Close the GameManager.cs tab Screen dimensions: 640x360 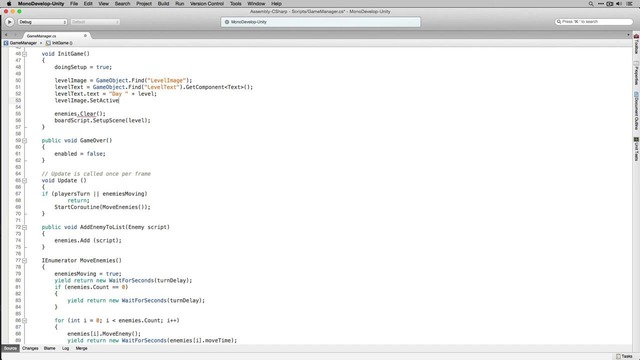(85, 36)
